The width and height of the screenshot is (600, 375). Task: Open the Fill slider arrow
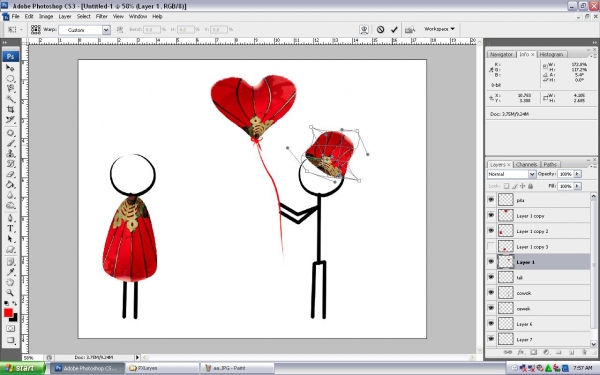(x=577, y=186)
